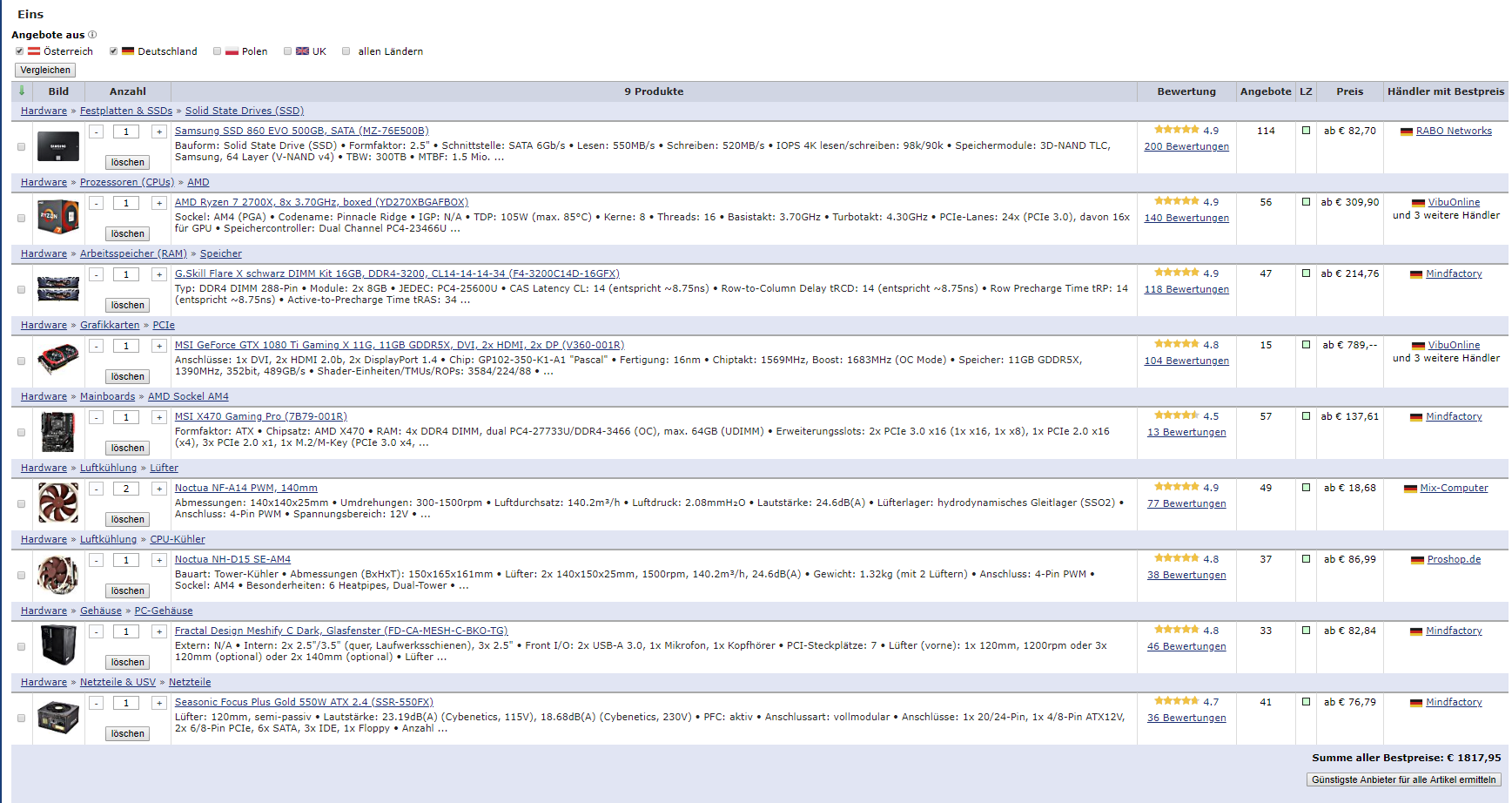Decrease quantity of G.Skill Flare X RAM
Image resolution: width=1512 pixels, height=803 pixels.
click(97, 274)
